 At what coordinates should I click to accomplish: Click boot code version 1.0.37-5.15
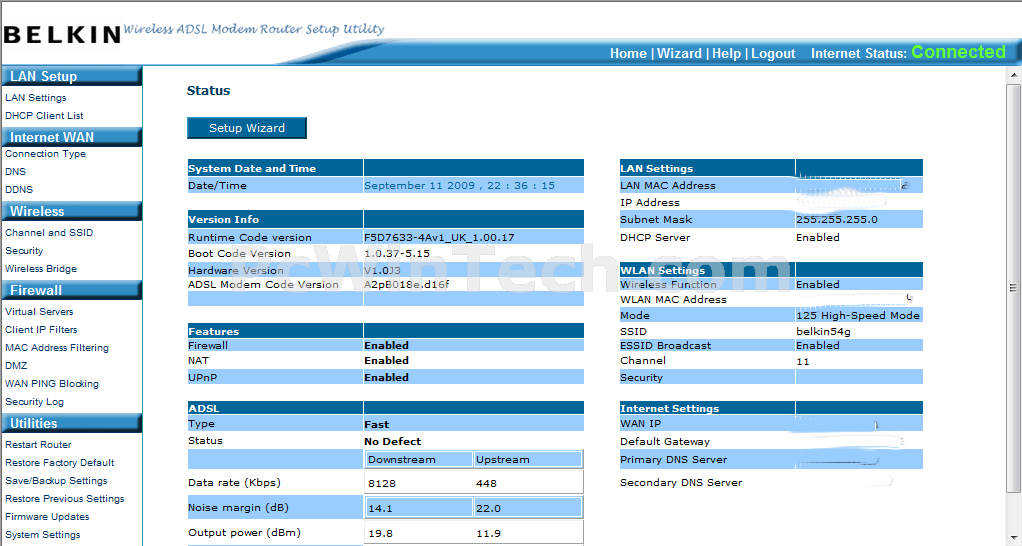pos(397,253)
